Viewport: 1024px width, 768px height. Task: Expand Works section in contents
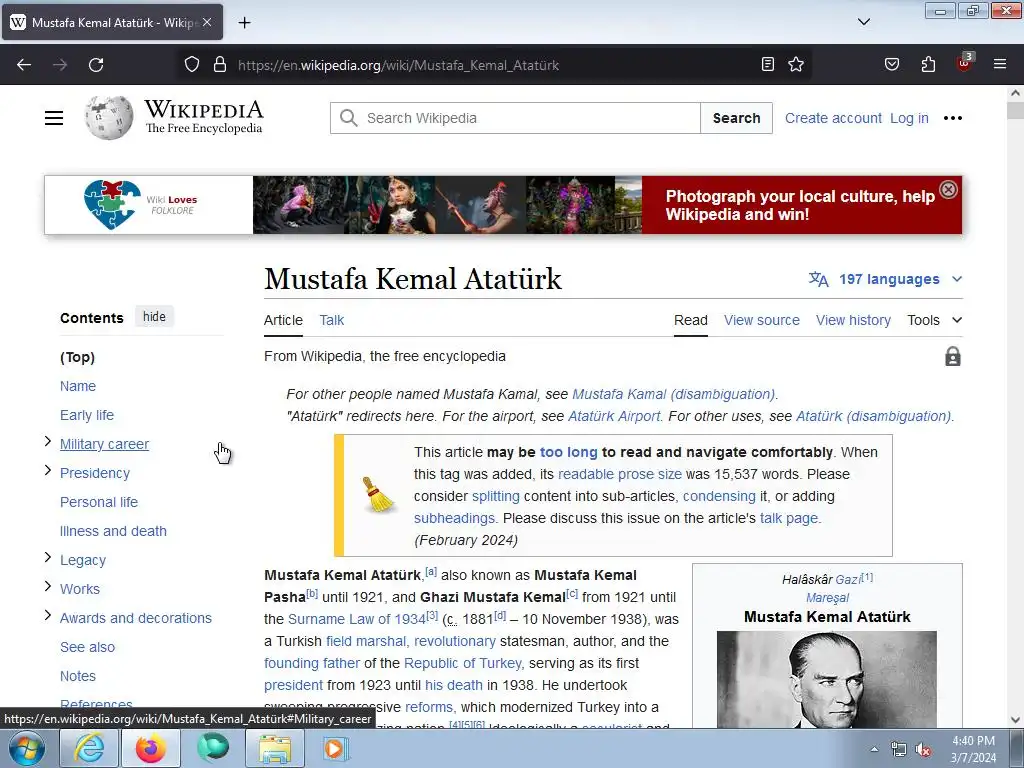tap(48, 586)
